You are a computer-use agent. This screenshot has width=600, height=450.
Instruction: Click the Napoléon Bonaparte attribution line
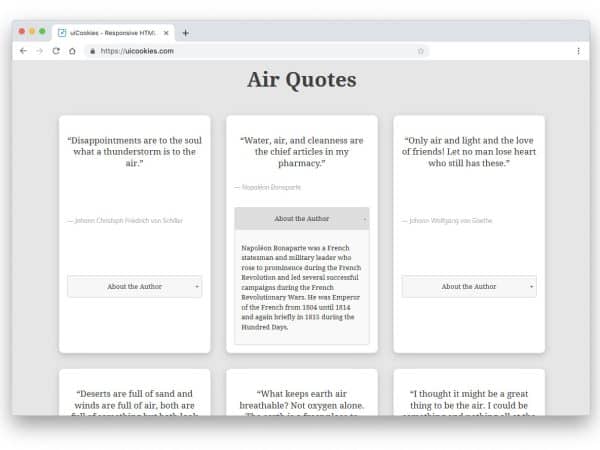coord(267,187)
